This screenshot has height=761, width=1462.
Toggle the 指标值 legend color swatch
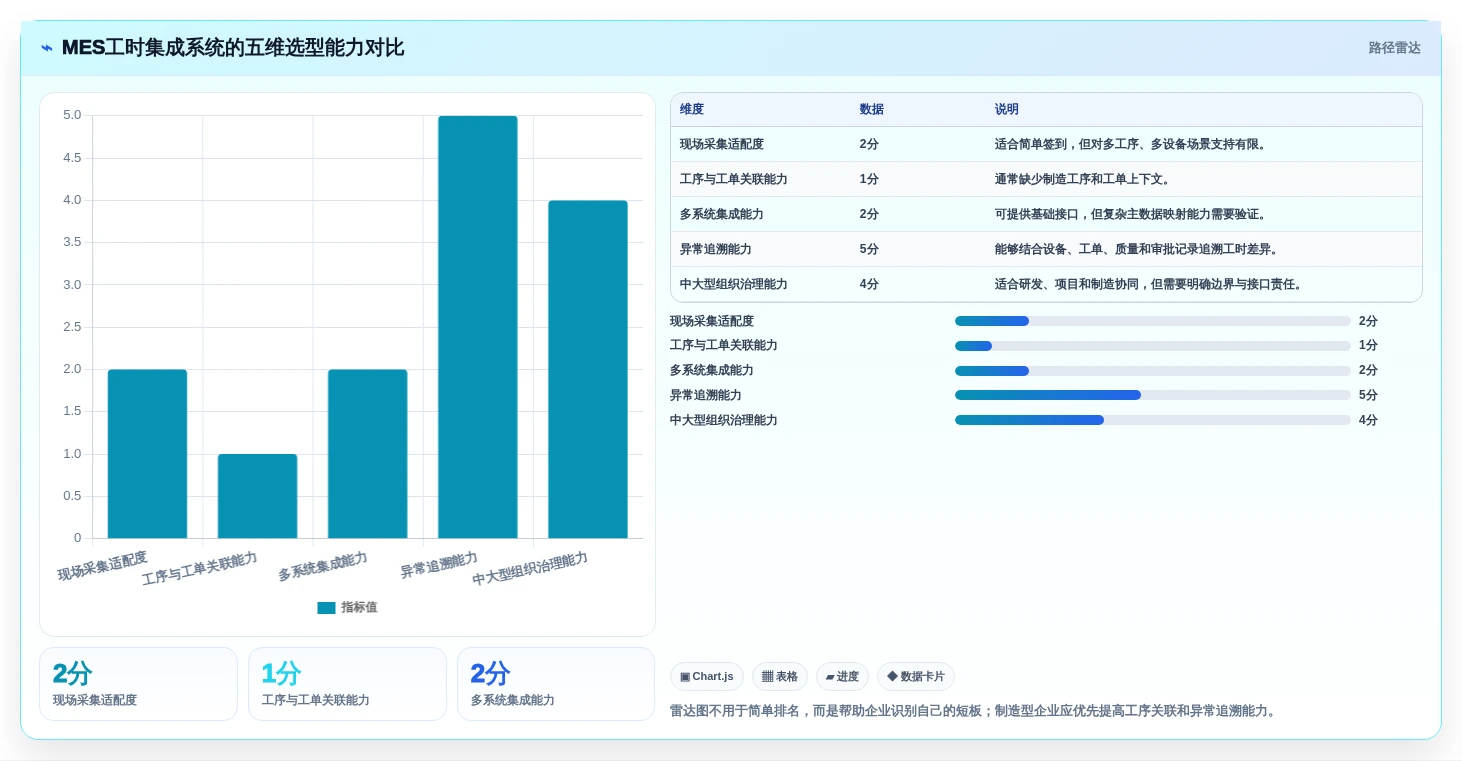click(326, 608)
